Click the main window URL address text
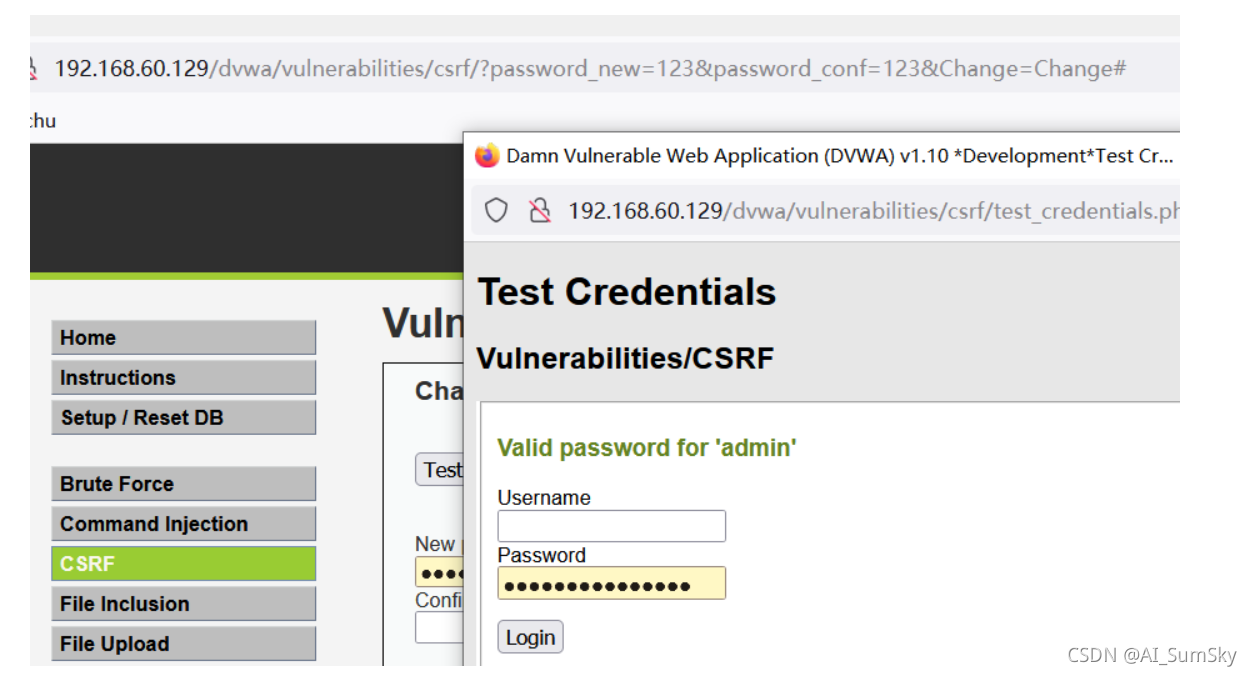This screenshot has height=676, width=1252. point(590,69)
